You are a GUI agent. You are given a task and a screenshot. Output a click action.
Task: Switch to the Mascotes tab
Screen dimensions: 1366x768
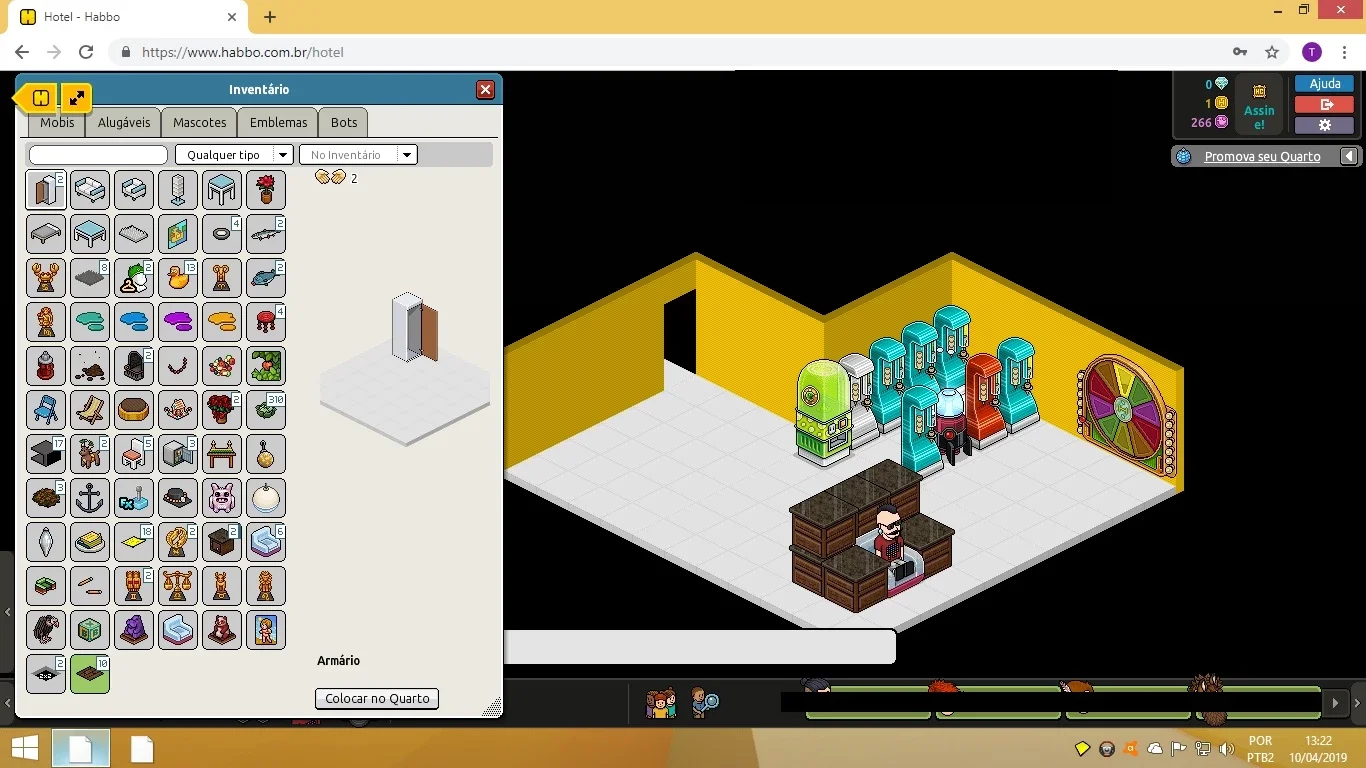(x=200, y=122)
